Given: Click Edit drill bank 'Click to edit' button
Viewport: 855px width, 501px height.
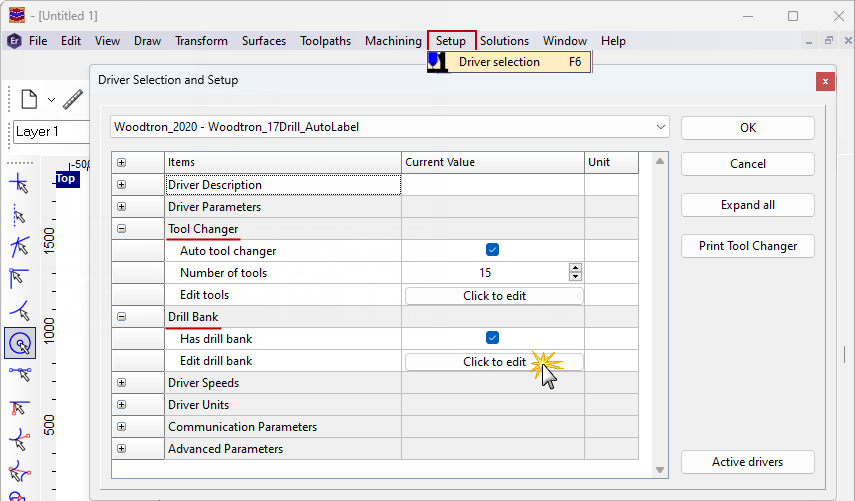Looking at the screenshot, I should pyautogui.click(x=493, y=362).
